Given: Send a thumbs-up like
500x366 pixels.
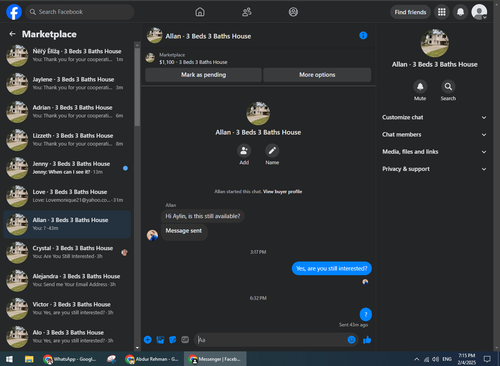Looking at the screenshot, I should pos(367,340).
